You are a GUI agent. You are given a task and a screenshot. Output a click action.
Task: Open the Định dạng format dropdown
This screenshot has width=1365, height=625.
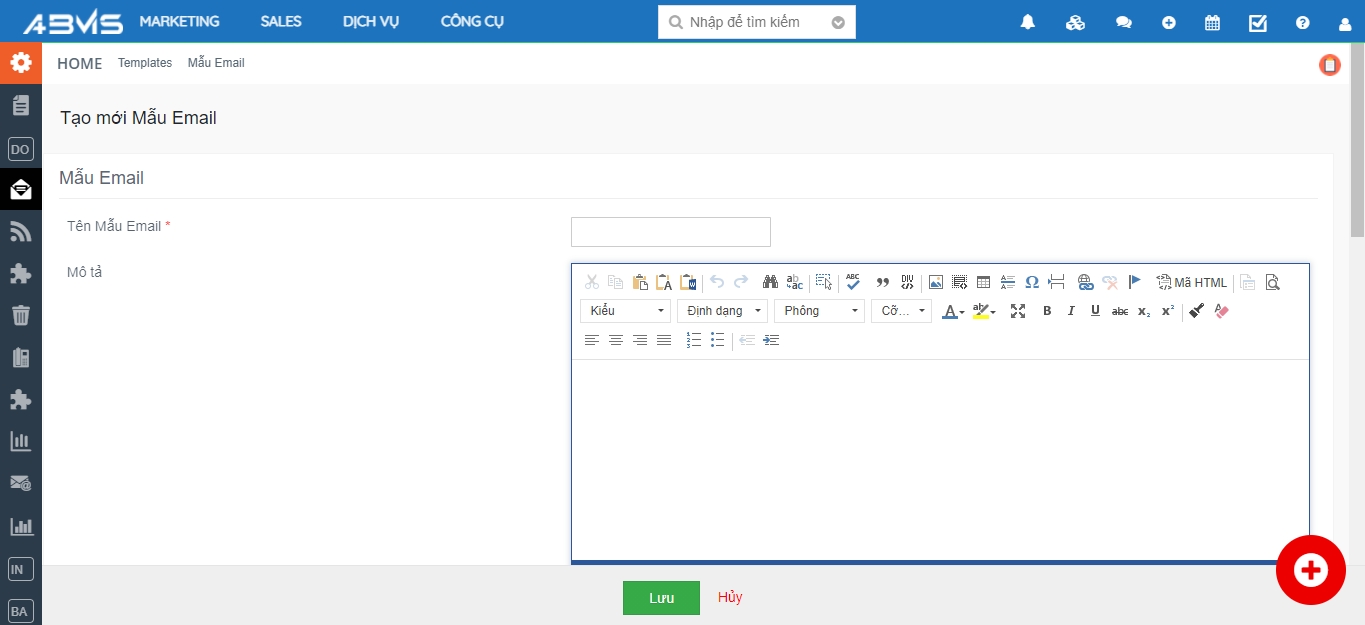coord(723,311)
